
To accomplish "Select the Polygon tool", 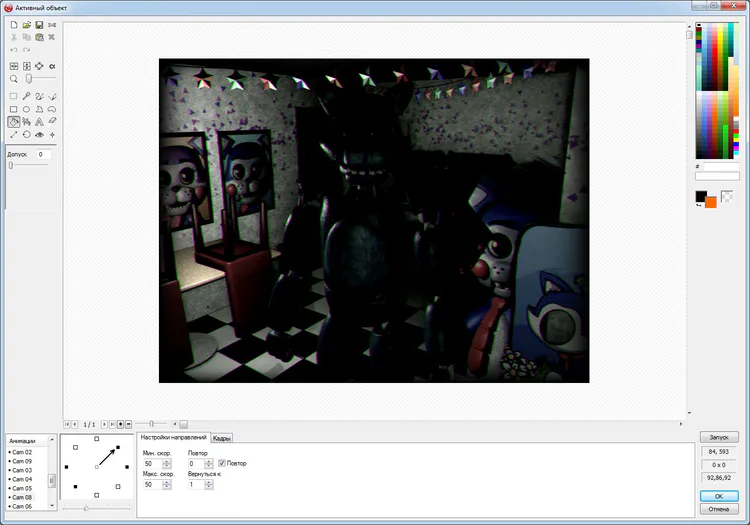I will (39, 109).
